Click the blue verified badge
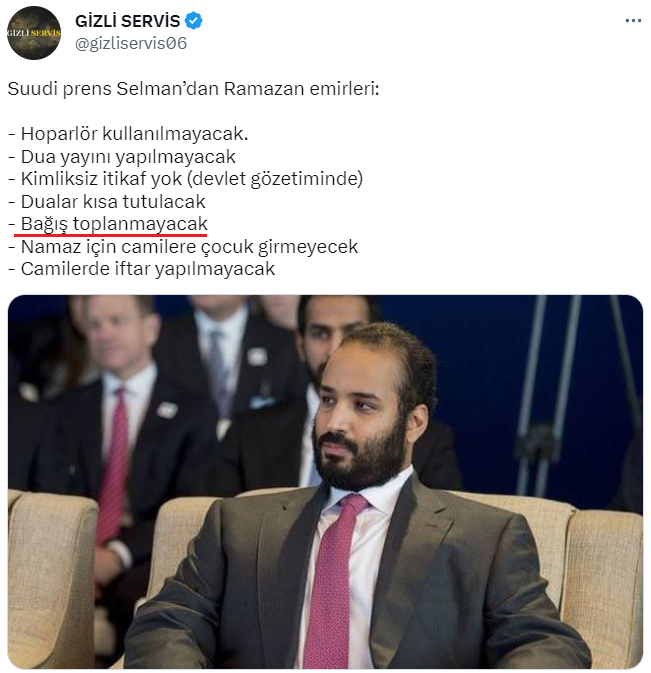Image resolution: width=651 pixels, height=673 pixels. coord(194,21)
